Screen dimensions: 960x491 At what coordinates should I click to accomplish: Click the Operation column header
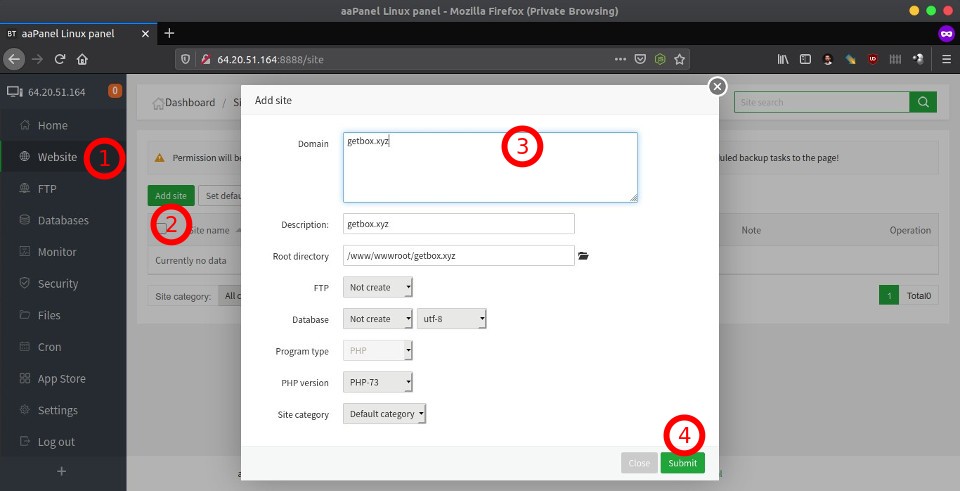click(x=910, y=230)
